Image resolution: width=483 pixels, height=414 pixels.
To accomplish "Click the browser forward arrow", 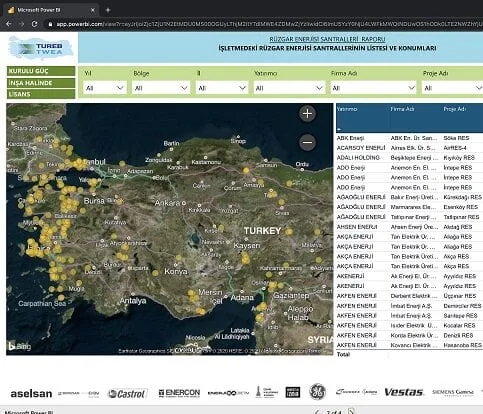I will click(x=22, y=24).
